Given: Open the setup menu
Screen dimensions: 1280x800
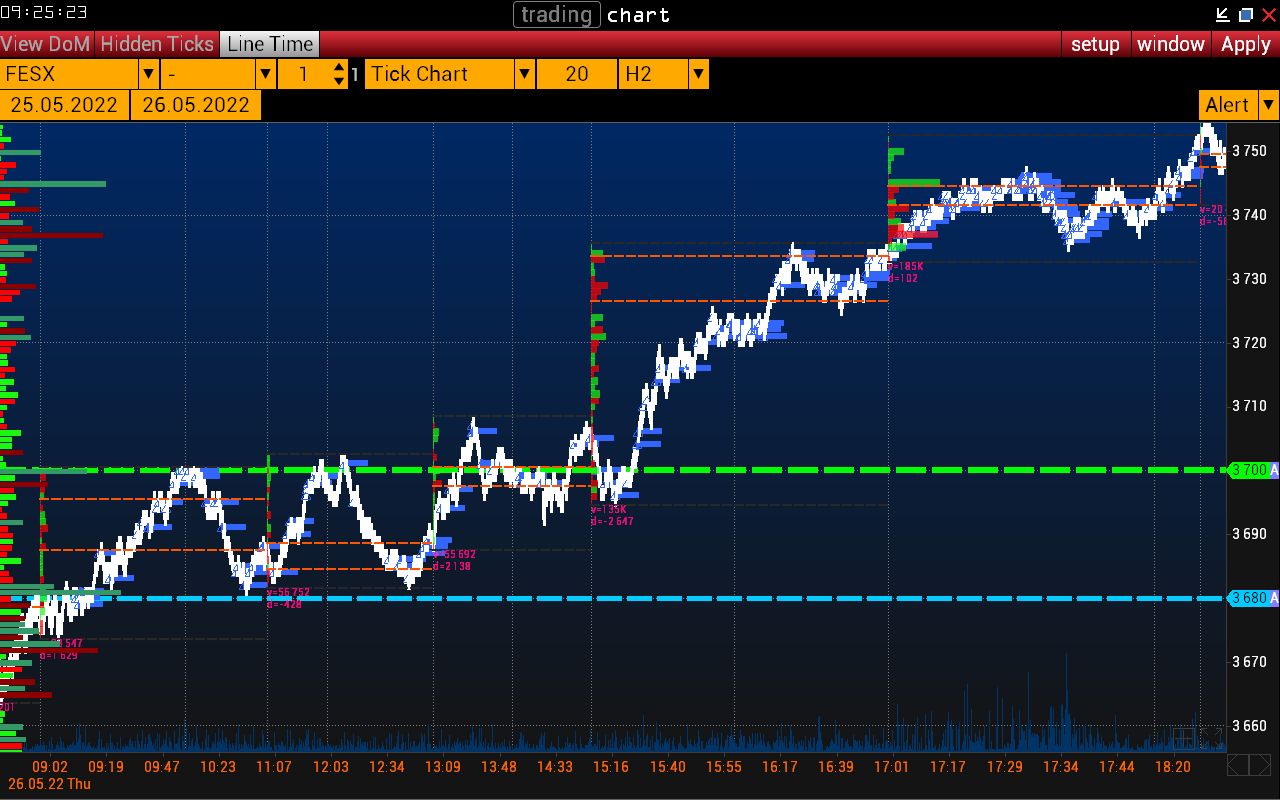Looking at the screenshot, I should (x=1095, y=44).
